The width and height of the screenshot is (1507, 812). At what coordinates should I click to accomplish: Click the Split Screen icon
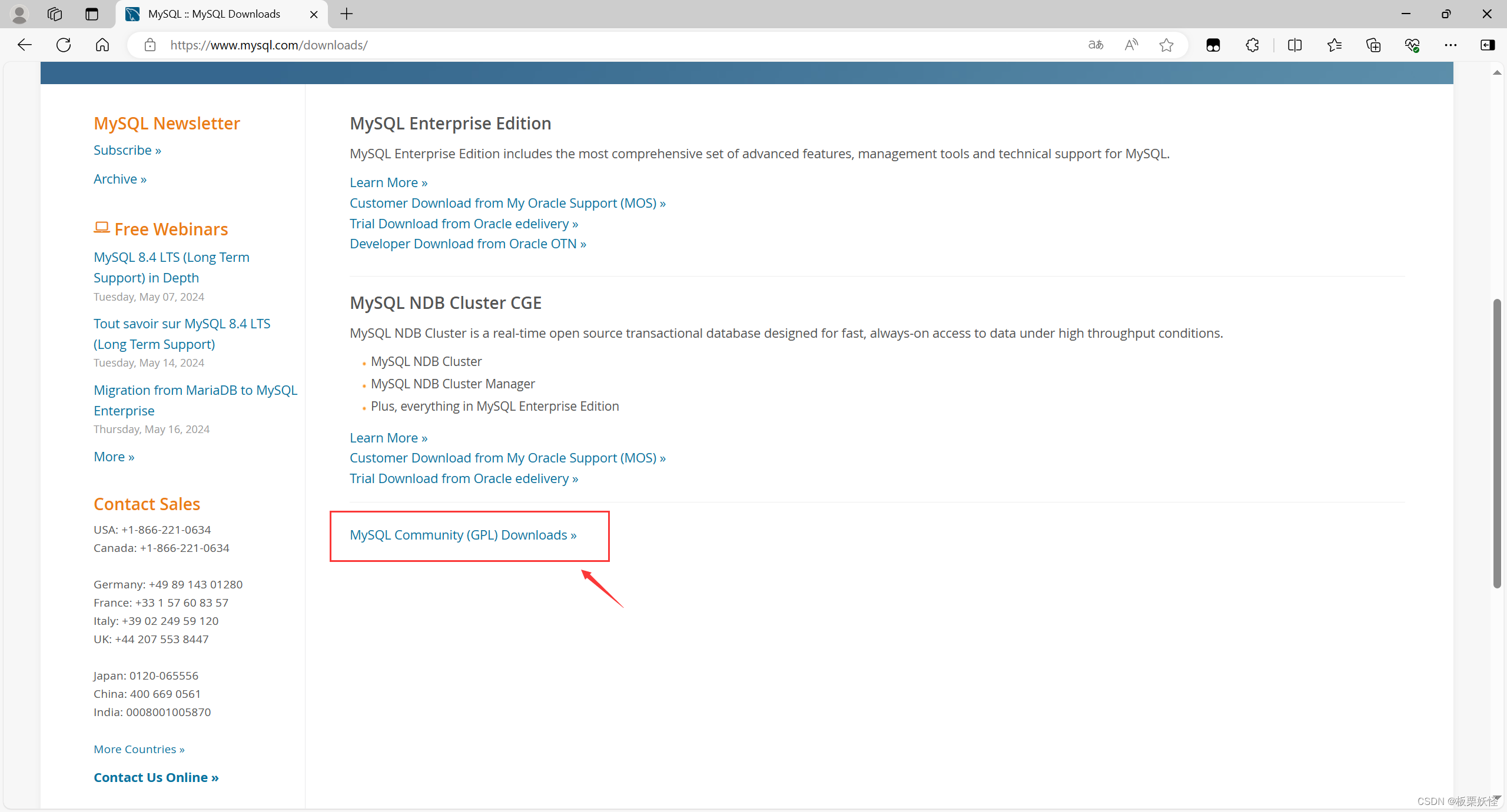tap(1295, 45)
